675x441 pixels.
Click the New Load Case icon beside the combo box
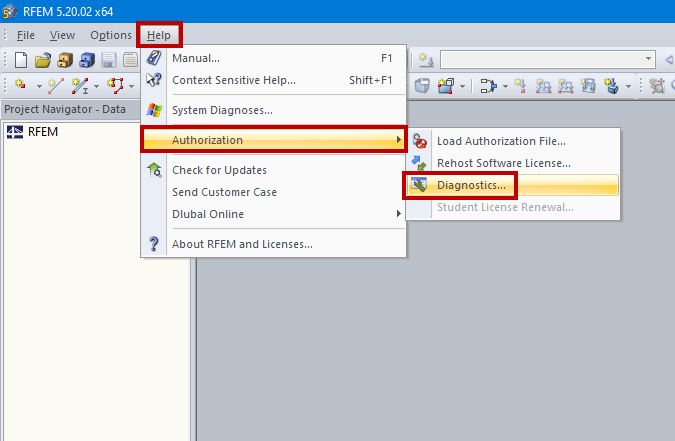[427, 60]
